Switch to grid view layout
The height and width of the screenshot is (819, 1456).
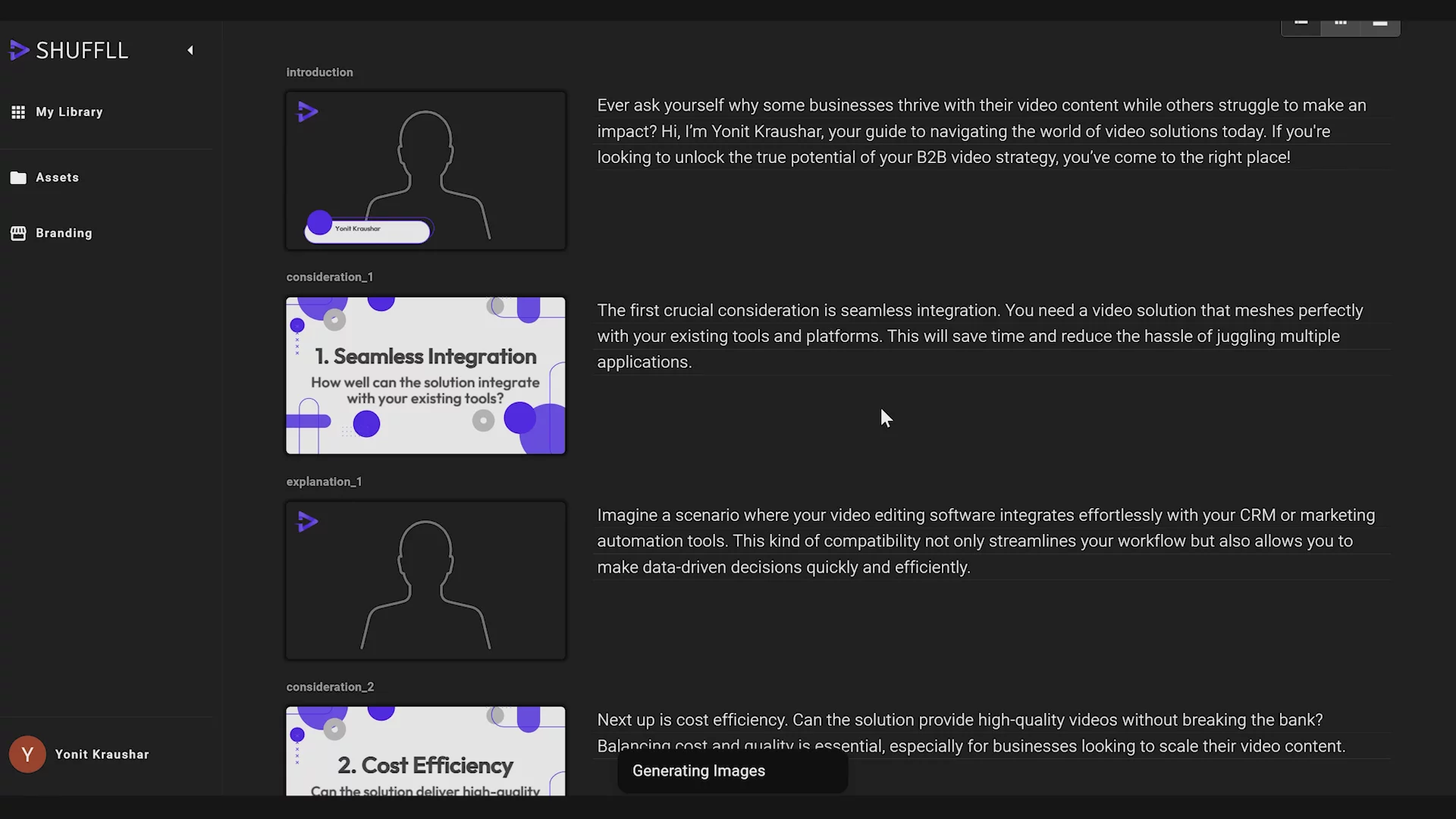click(1340, 25)
